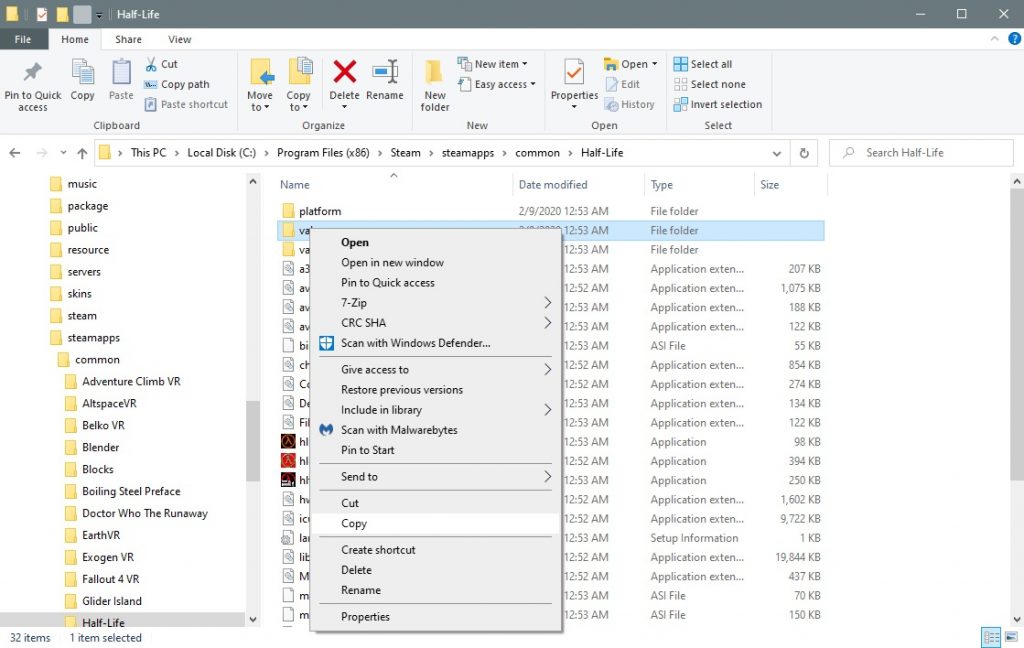
Task: Click navigation pane scroll up arrow
Action: tap(253, 182)
